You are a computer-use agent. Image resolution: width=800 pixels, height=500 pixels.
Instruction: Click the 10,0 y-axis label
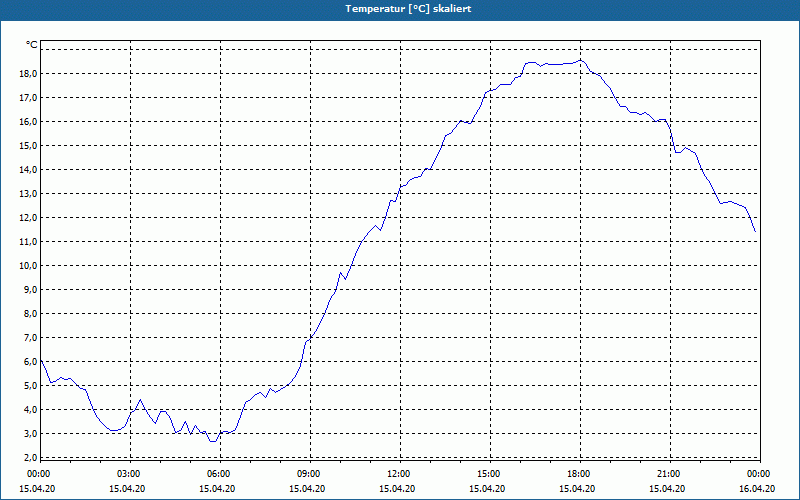tap(29, 265)
